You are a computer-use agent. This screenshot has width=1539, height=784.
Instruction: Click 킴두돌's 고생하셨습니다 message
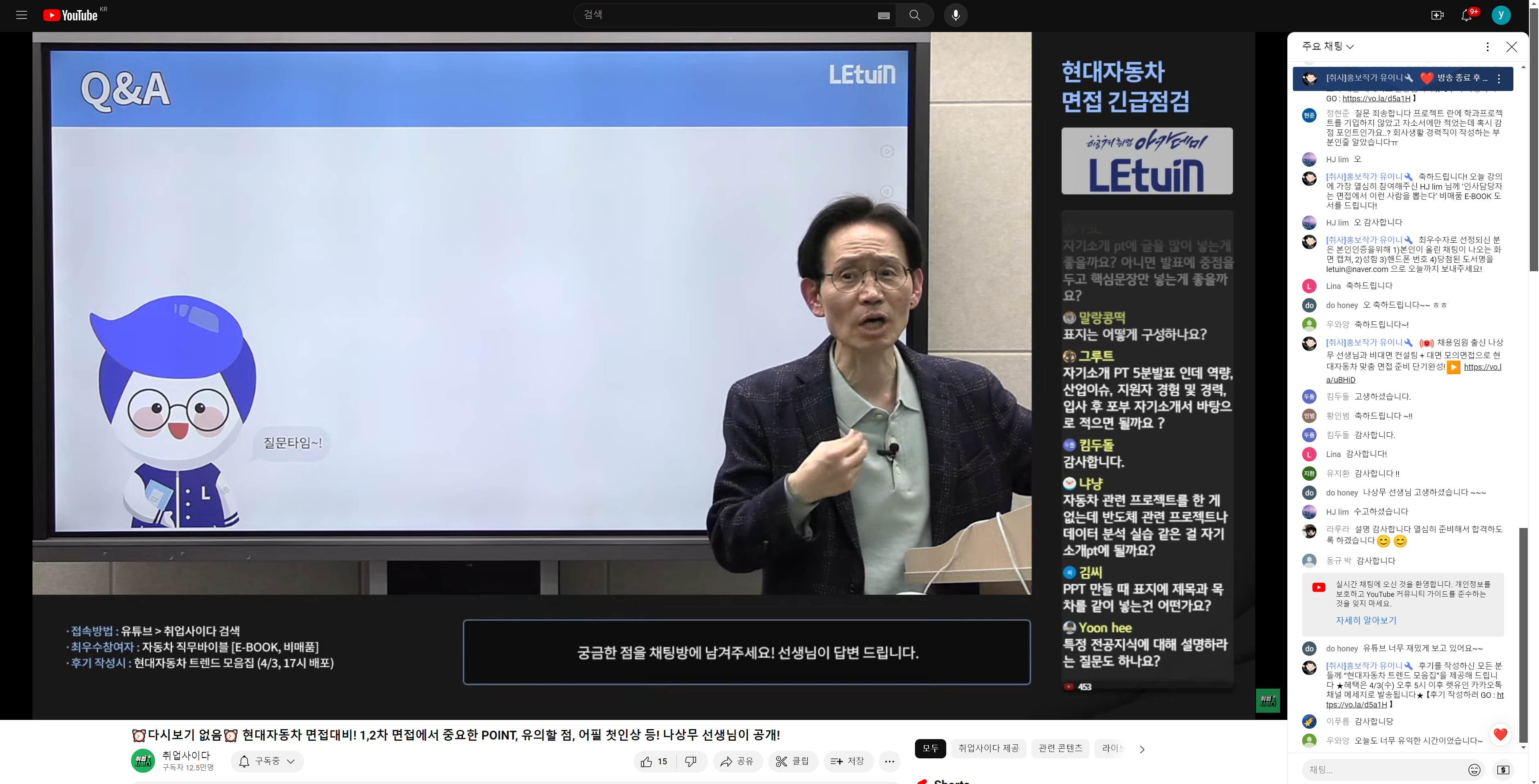pos(1382,397)
